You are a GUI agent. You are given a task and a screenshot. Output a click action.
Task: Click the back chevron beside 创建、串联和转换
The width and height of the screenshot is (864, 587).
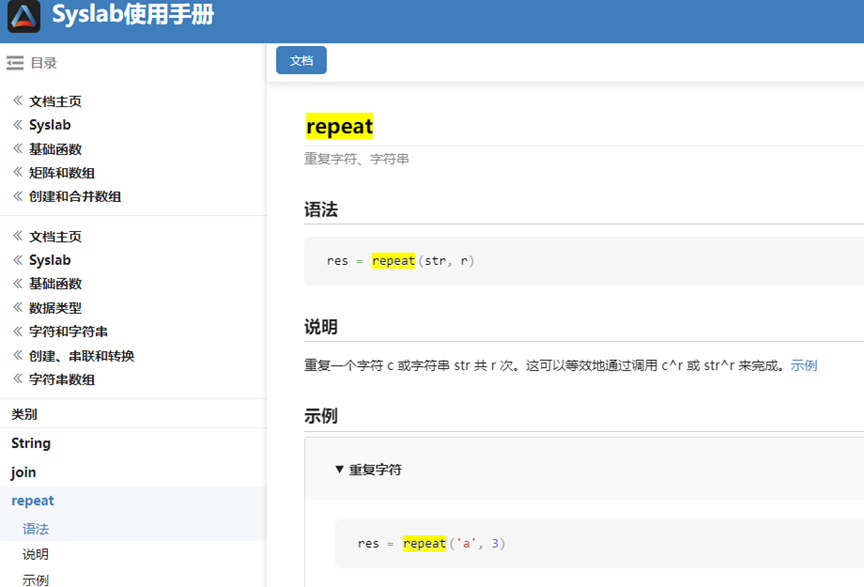pyautogui.click(x=18, y=355)
